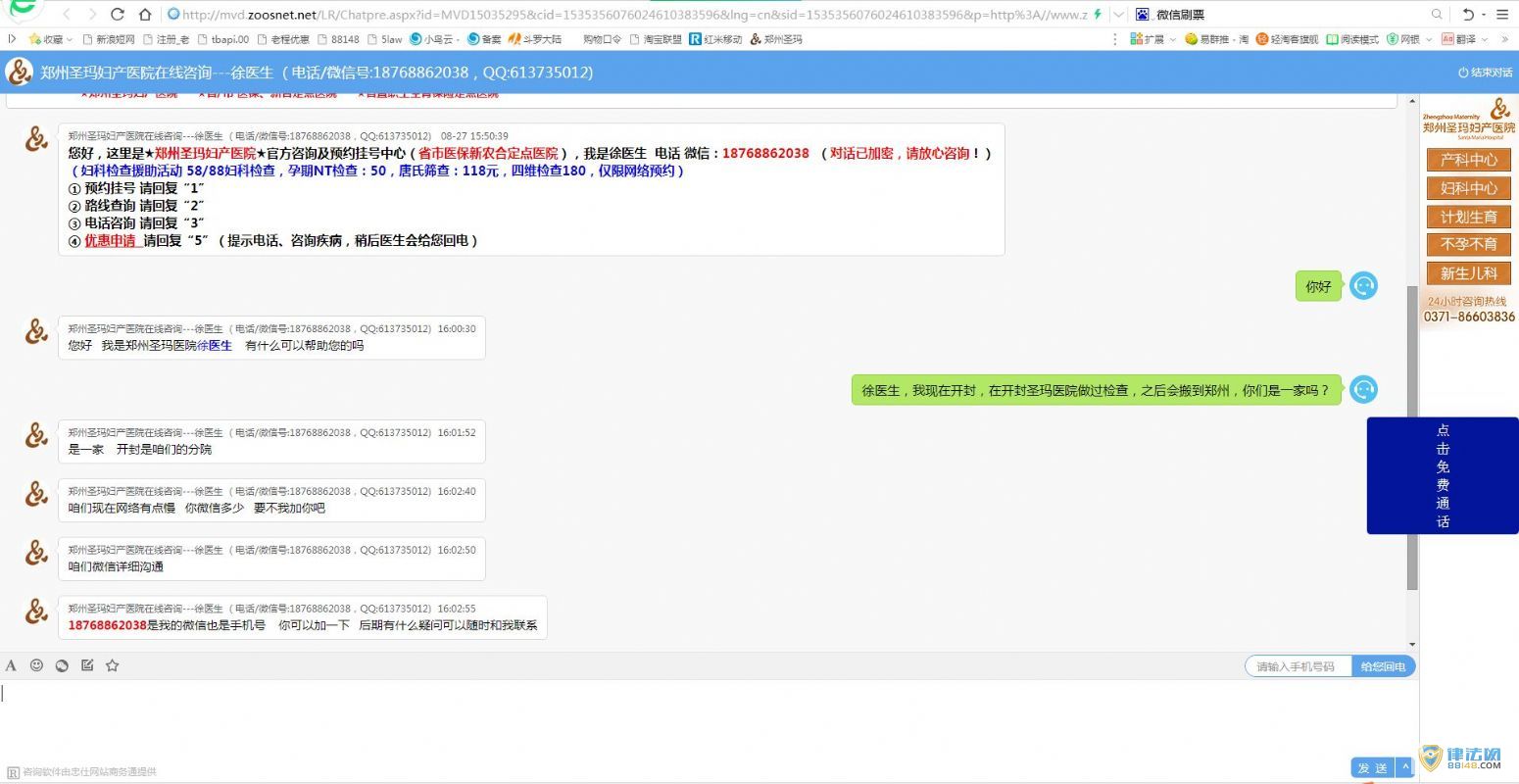Click the chat bubble icon in chat toolbar
Screen dimensions: 1519x784
(x=62, y=665)
